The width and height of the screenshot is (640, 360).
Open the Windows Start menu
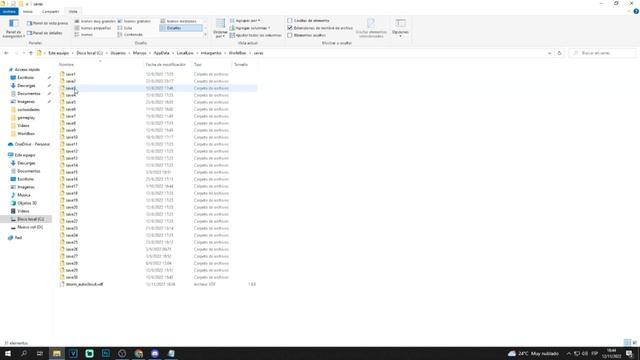tap(8, 353)
